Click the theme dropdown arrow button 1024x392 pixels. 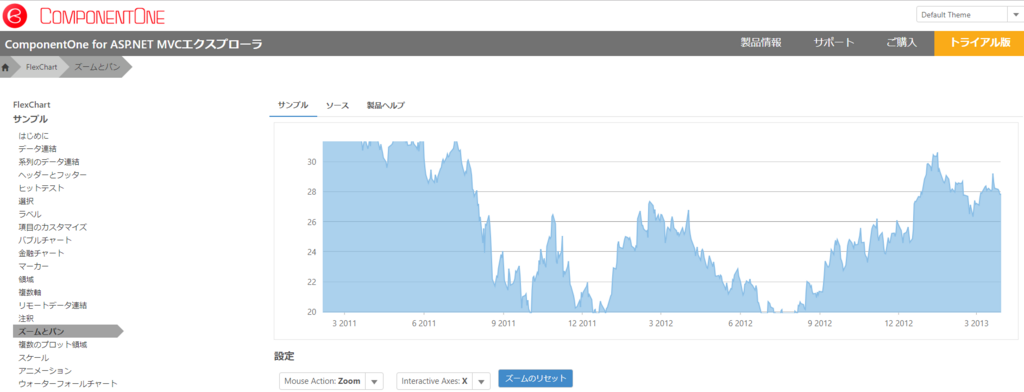click(1016, 15)
